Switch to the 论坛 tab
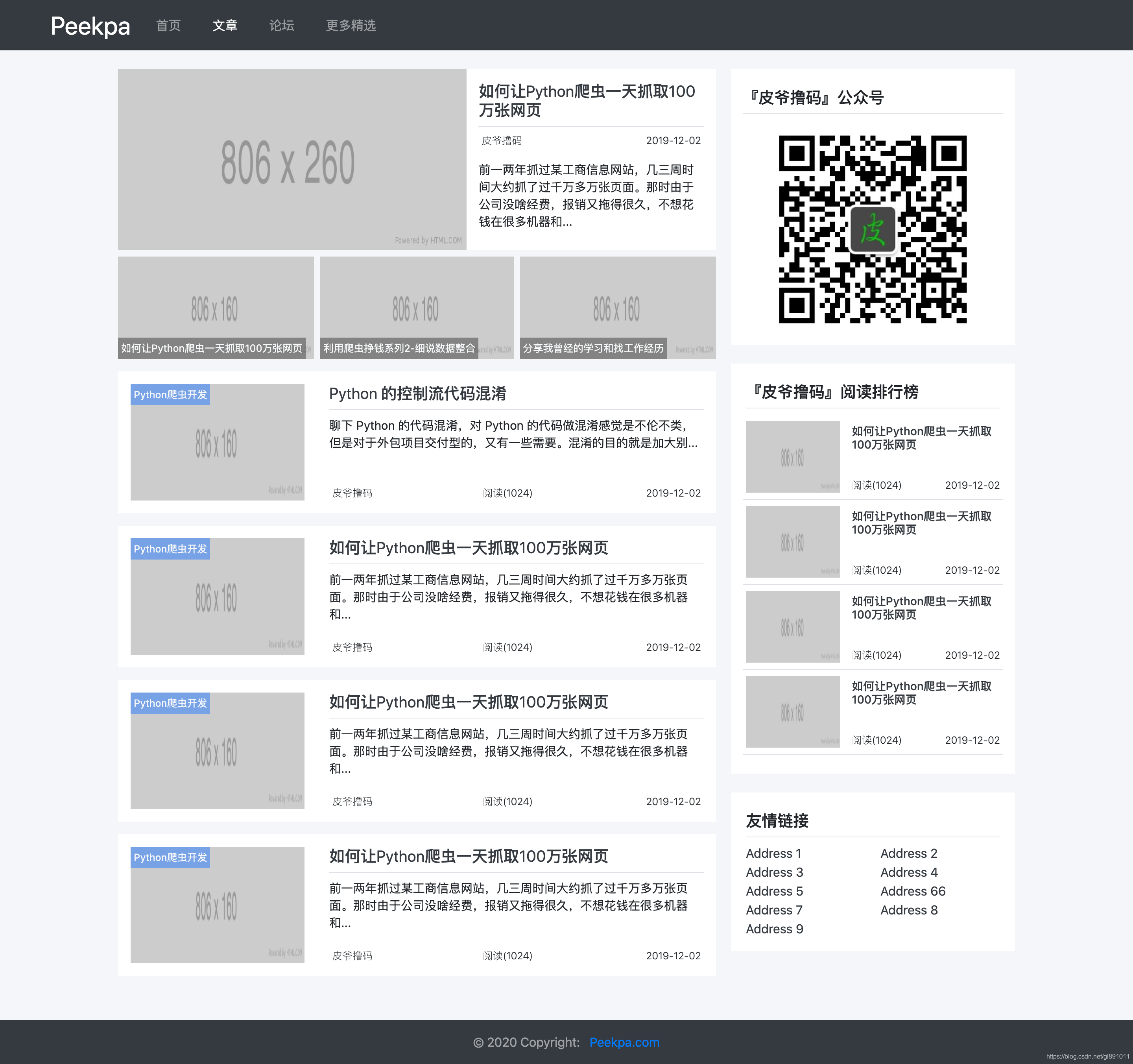This screenshot has height=1064, width=1133. pyautogui.click(x=281, y=25)
